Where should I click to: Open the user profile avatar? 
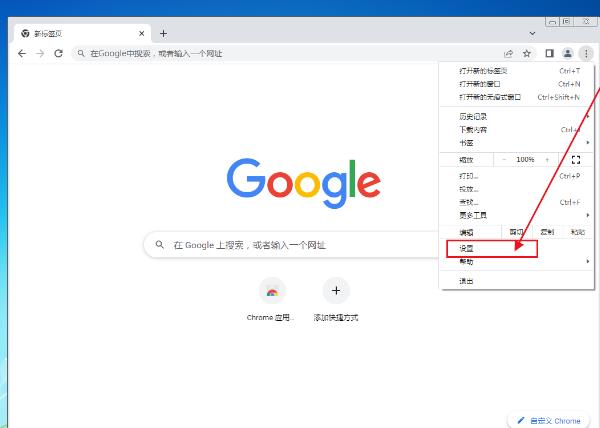pos(568,54)
